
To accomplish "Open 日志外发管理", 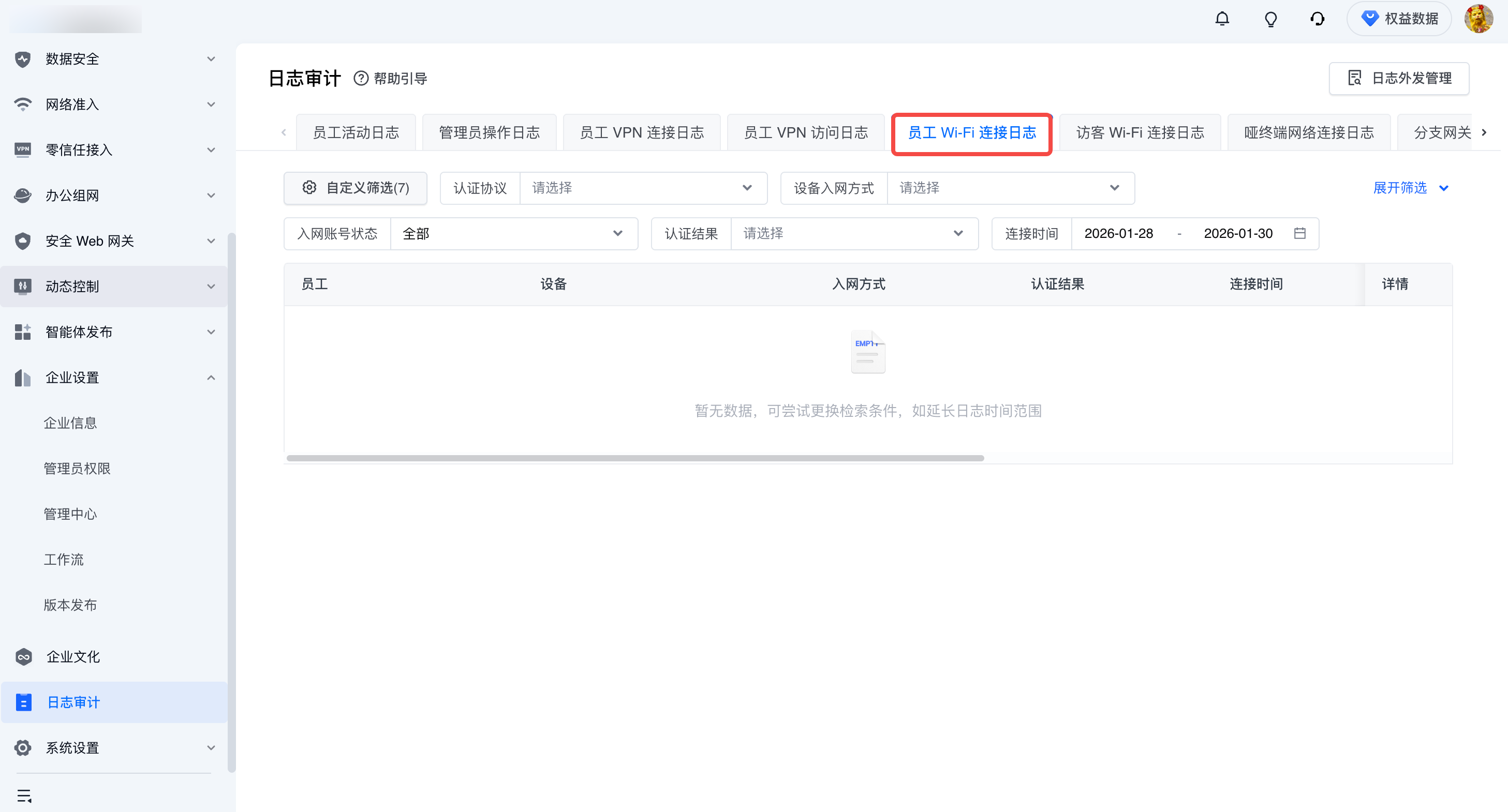I will pyautogui.click(x=1399, y=79).
